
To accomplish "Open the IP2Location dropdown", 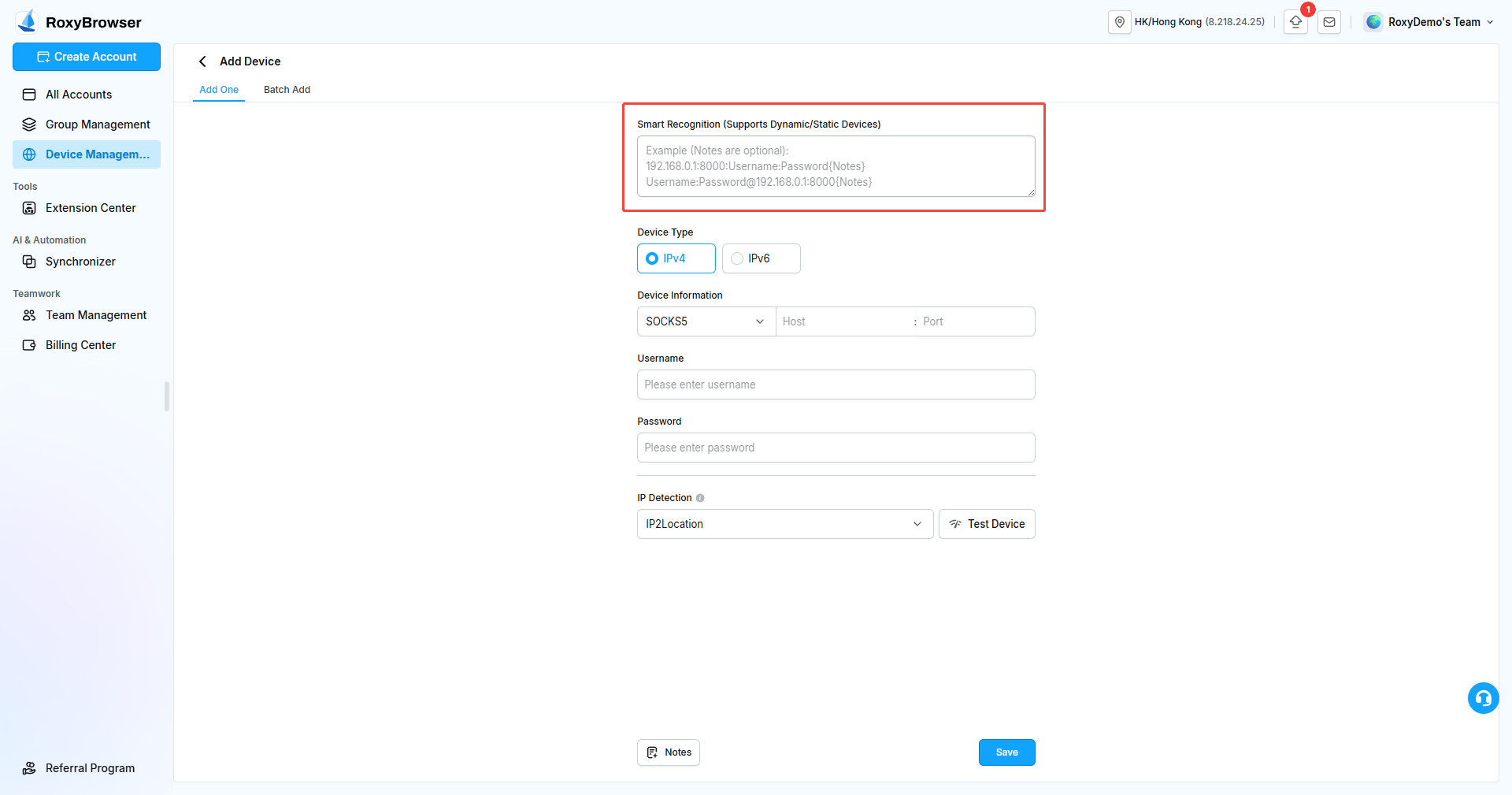I will coord(785,524).
